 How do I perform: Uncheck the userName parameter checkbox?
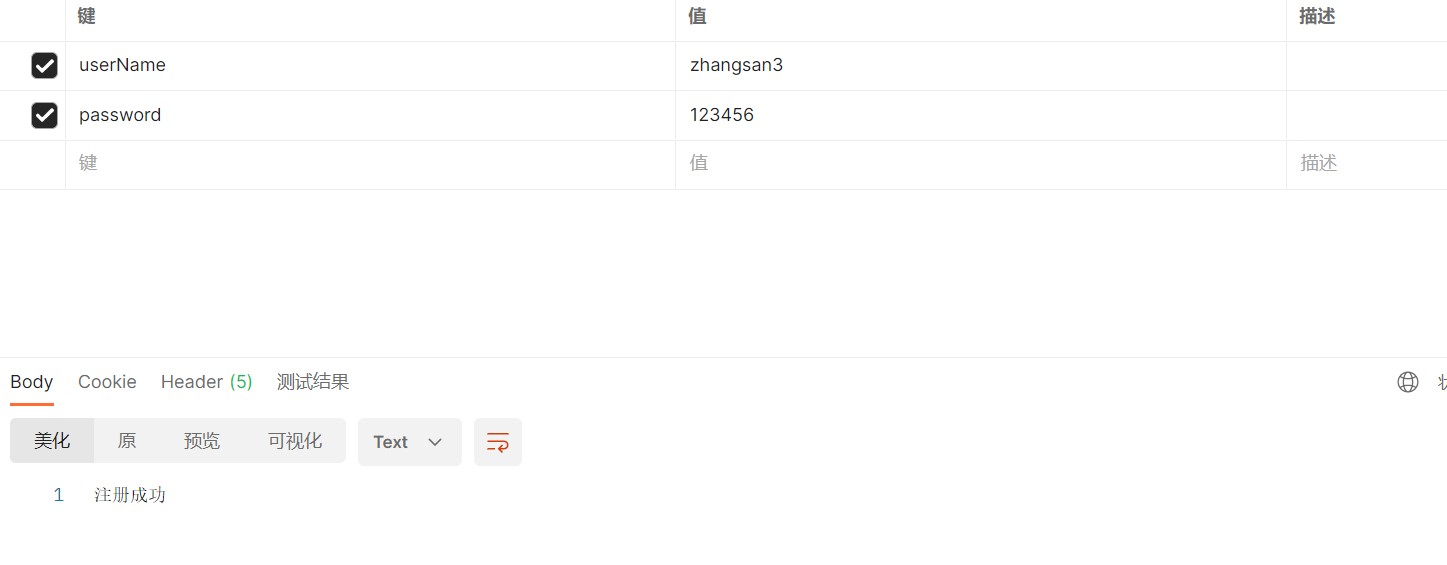coord(44,66)
